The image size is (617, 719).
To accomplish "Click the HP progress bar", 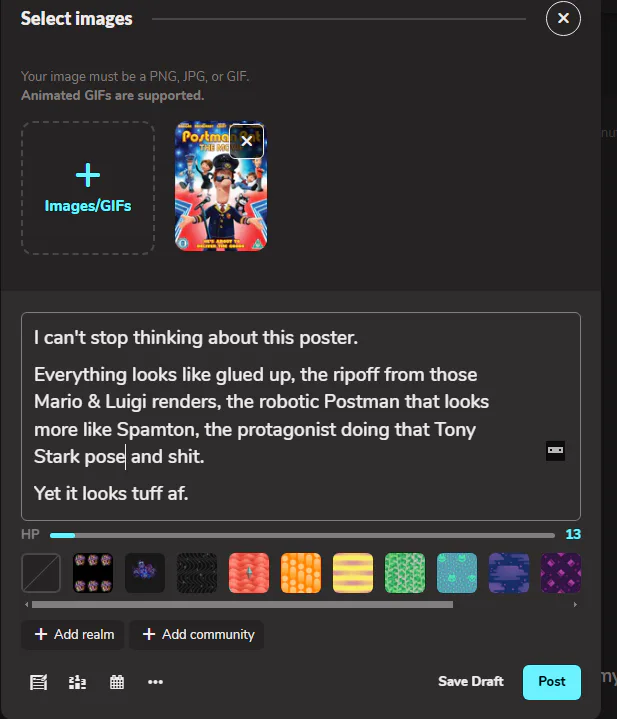I will tap(302, 535).
